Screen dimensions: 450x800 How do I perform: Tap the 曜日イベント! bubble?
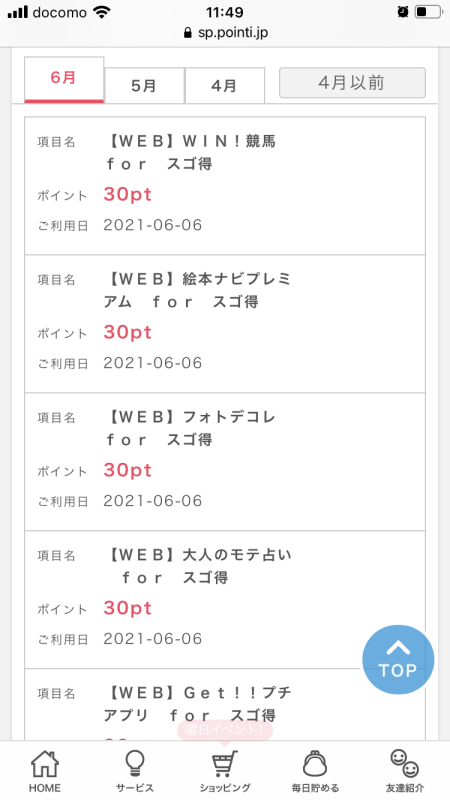click(224, 730)
